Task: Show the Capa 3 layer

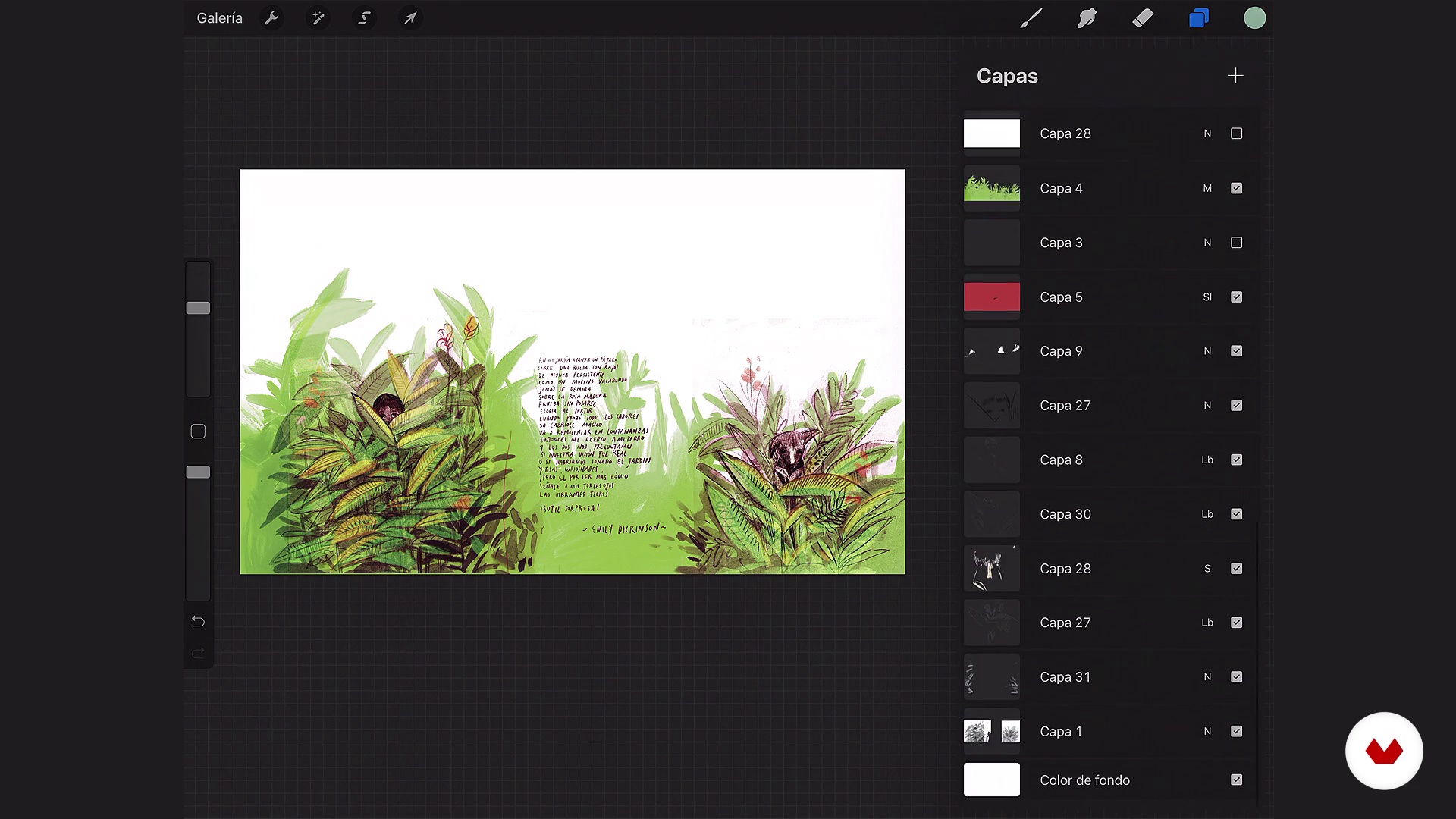Action: tap(1236, 243)
